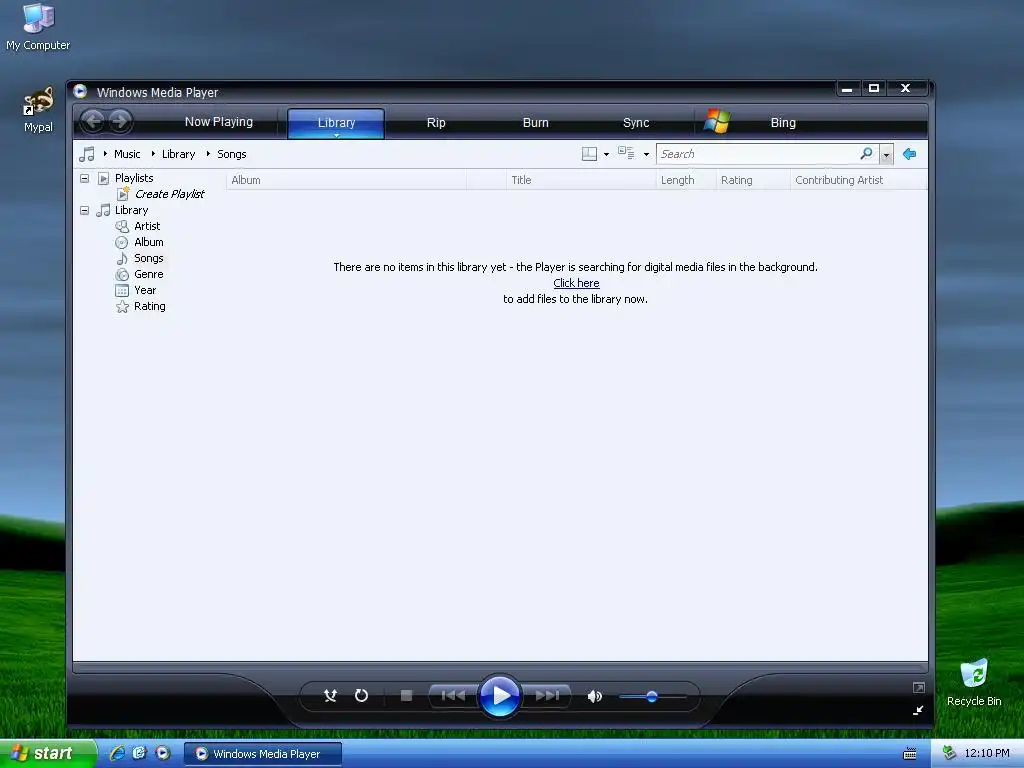Focus the Search input field
This screenshot has height=768, width=1024.
click(x=758, y=154)
